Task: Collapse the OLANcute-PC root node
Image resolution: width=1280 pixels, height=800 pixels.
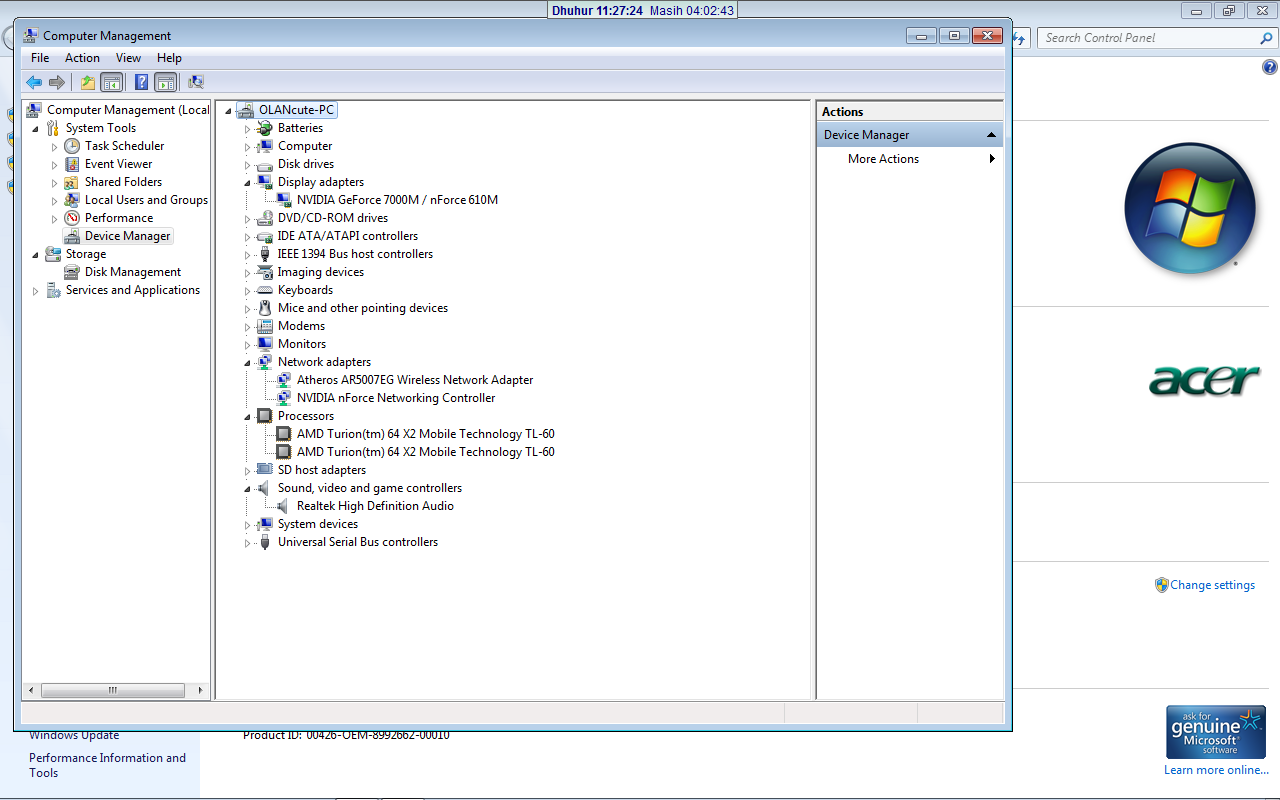Action: click(229, 111)
